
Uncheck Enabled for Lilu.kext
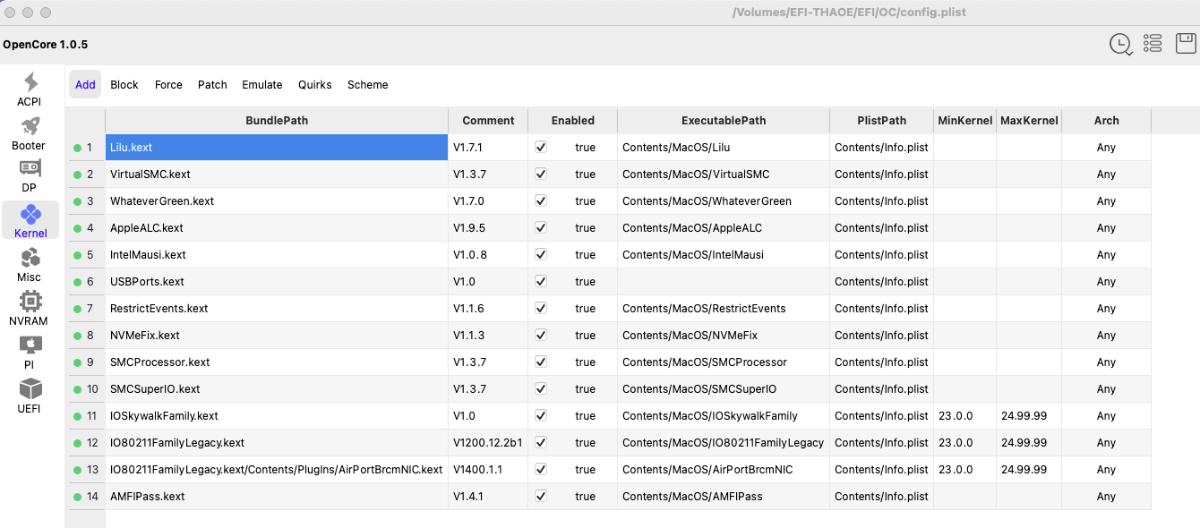(541, 147)
